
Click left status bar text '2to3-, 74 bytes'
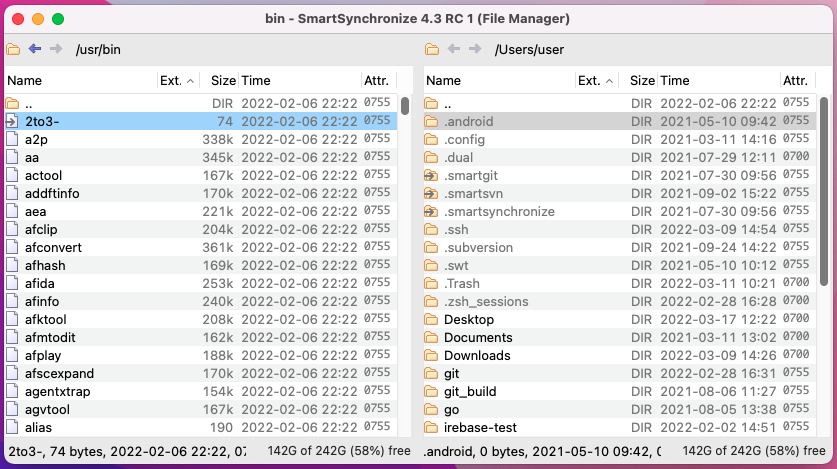tap(57, 451)
